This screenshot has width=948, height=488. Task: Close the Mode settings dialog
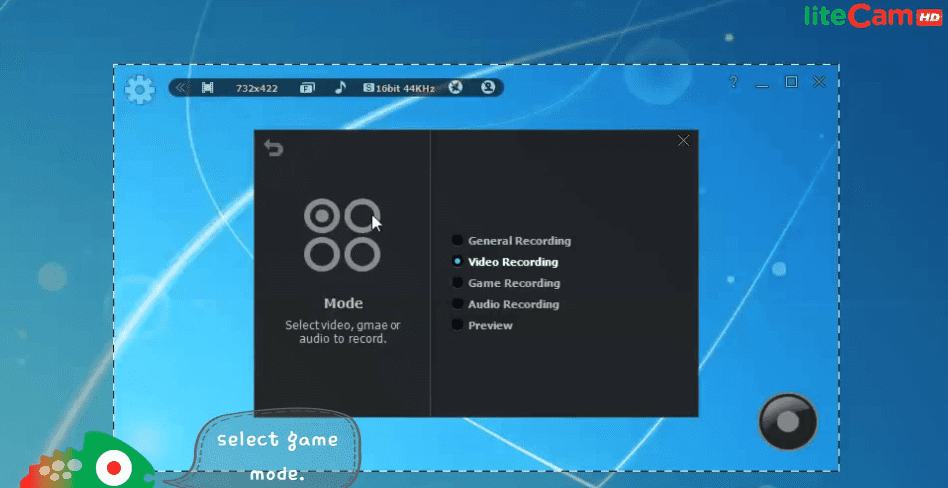coord(683,140)
